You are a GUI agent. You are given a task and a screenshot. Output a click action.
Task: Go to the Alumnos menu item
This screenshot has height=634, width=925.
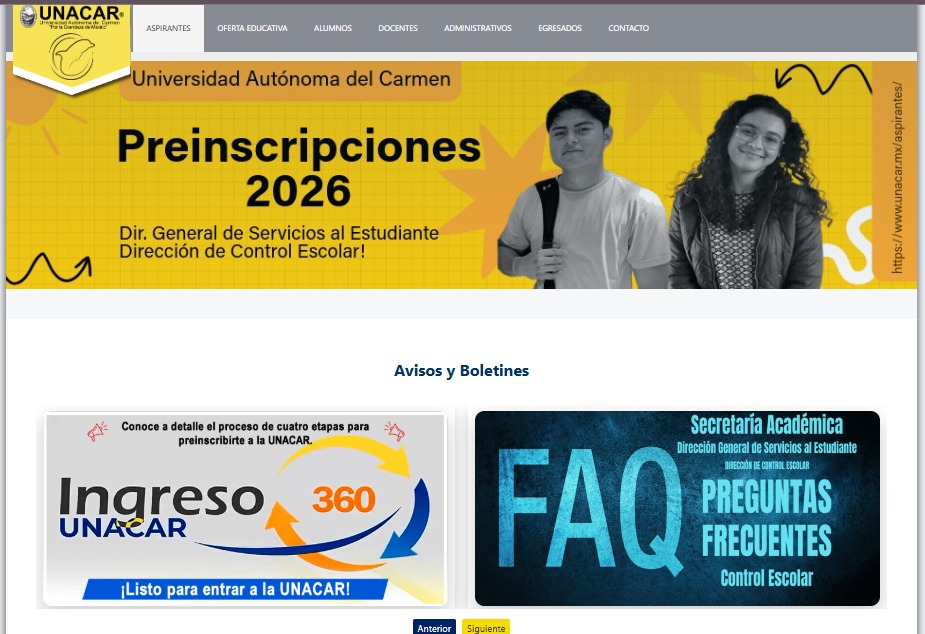(x=333, y=28)
